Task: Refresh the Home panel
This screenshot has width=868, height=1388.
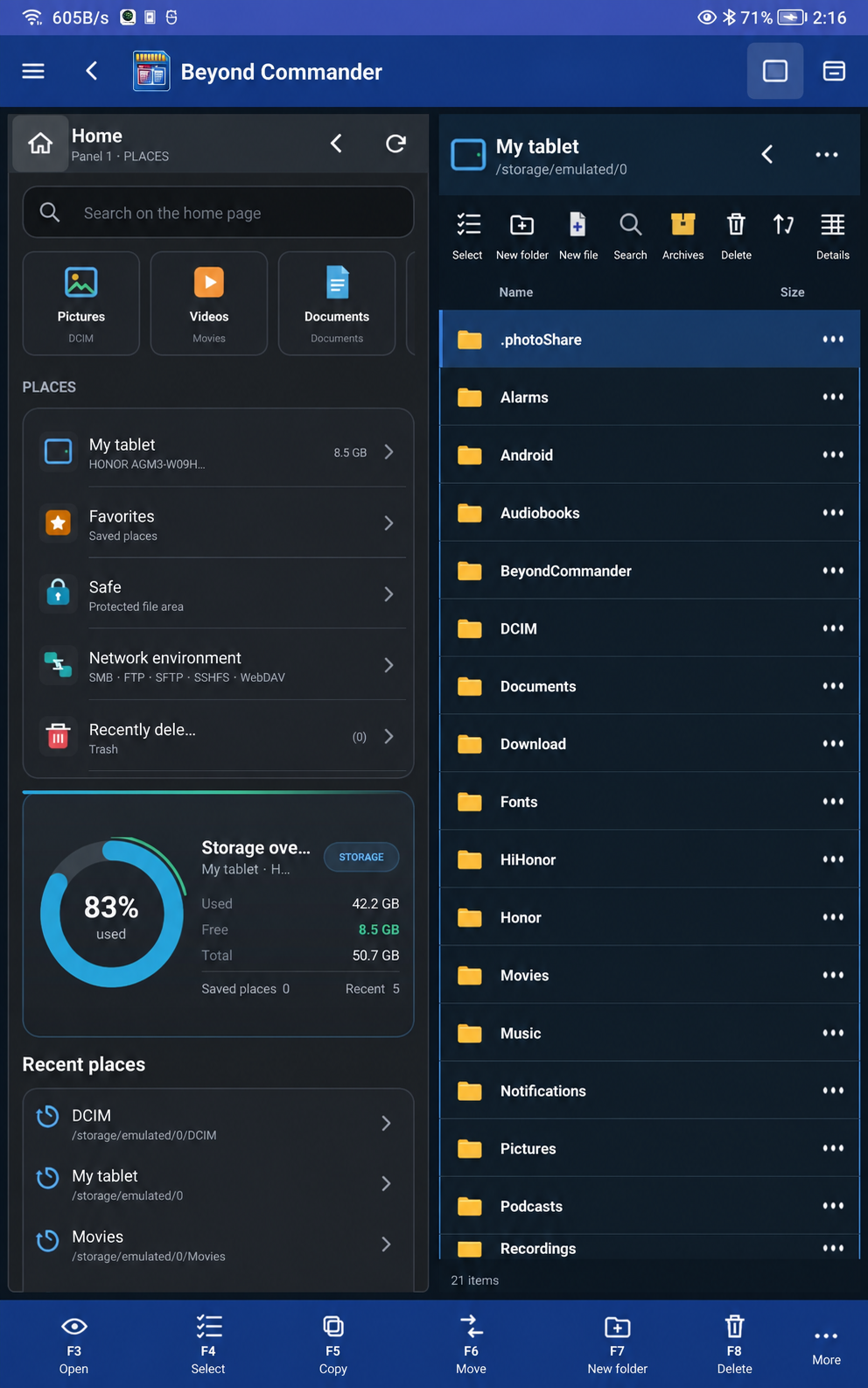Action: [395, 144]
